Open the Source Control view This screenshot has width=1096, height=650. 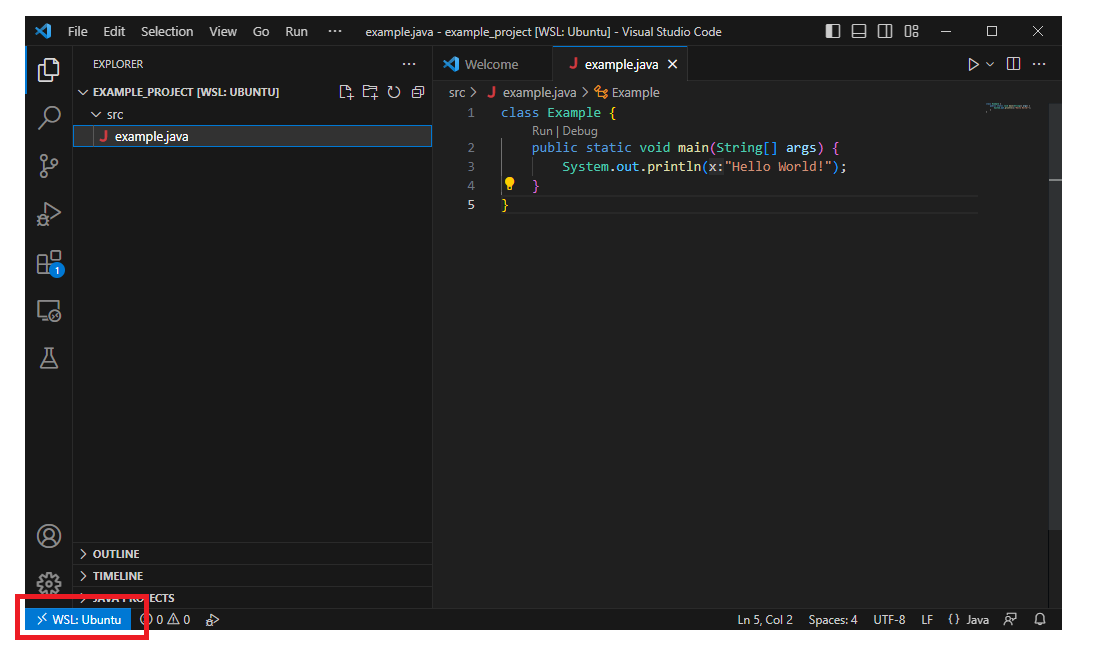(48, 166)
